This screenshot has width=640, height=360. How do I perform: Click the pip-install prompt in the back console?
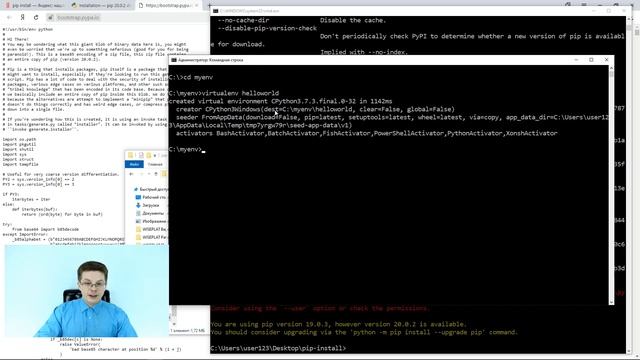click(x=278, y=348)
